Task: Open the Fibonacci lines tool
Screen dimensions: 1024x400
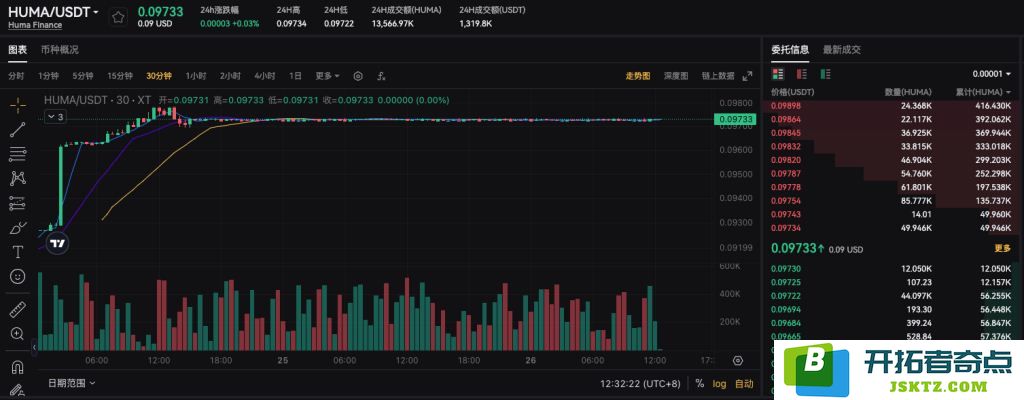Action: coord(18,154)
